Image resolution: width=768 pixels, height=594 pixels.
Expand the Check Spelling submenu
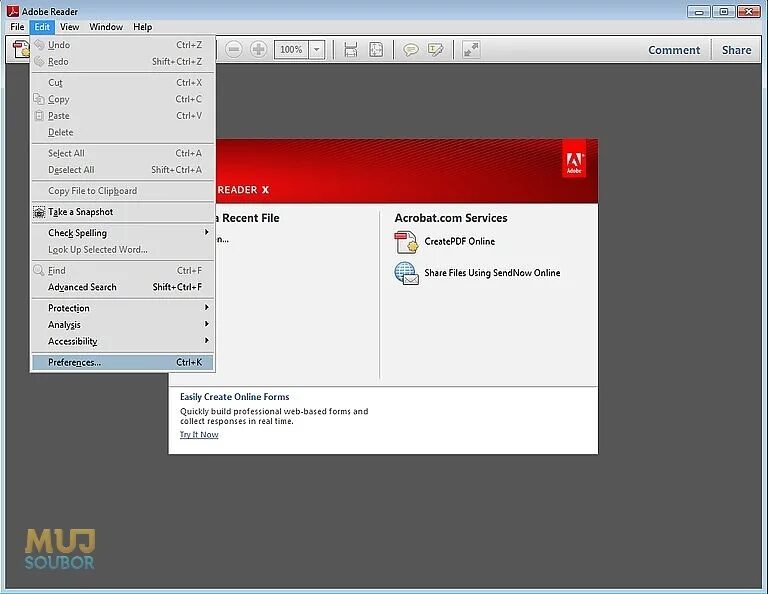123,233
